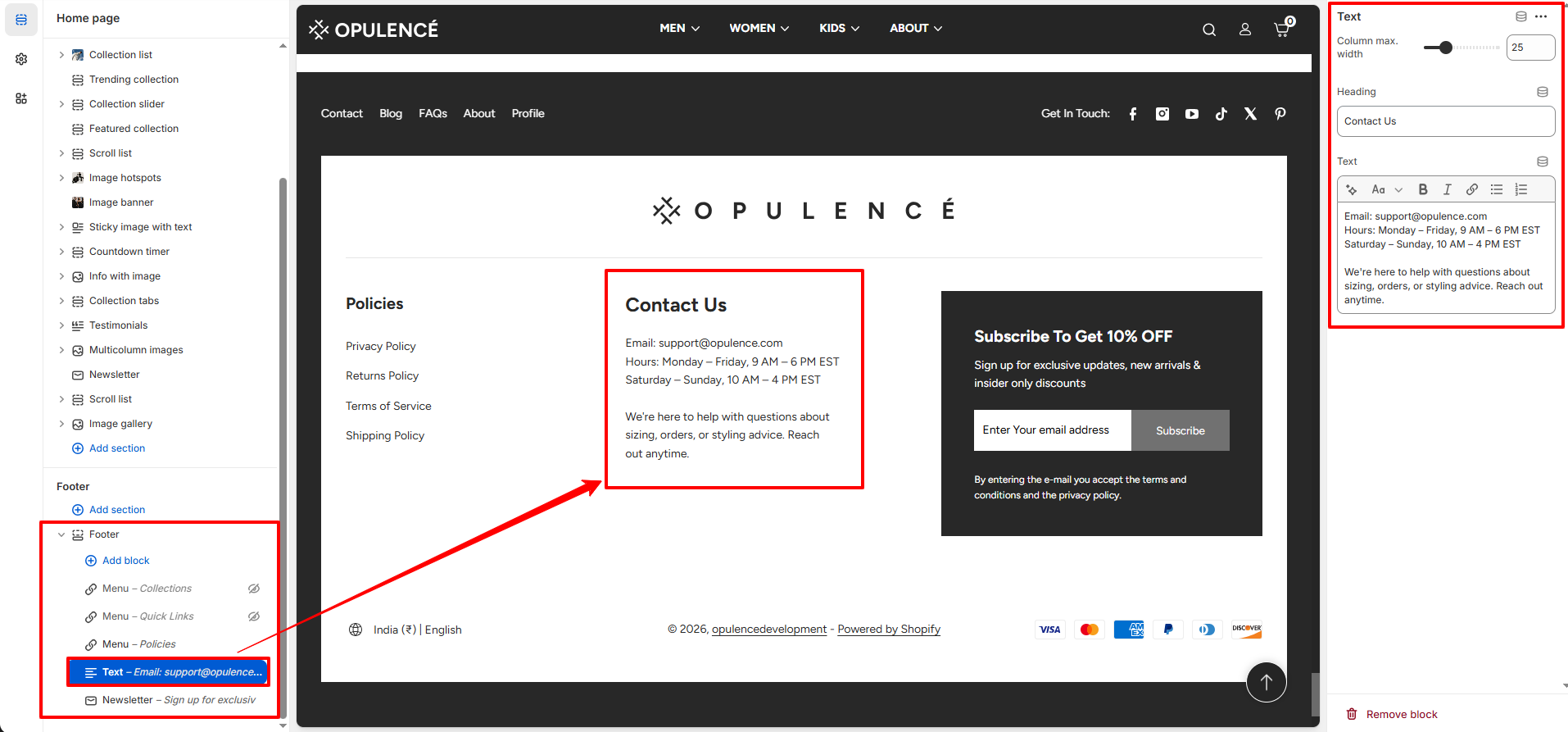Click the Blog footer menu link

point(391,113)
